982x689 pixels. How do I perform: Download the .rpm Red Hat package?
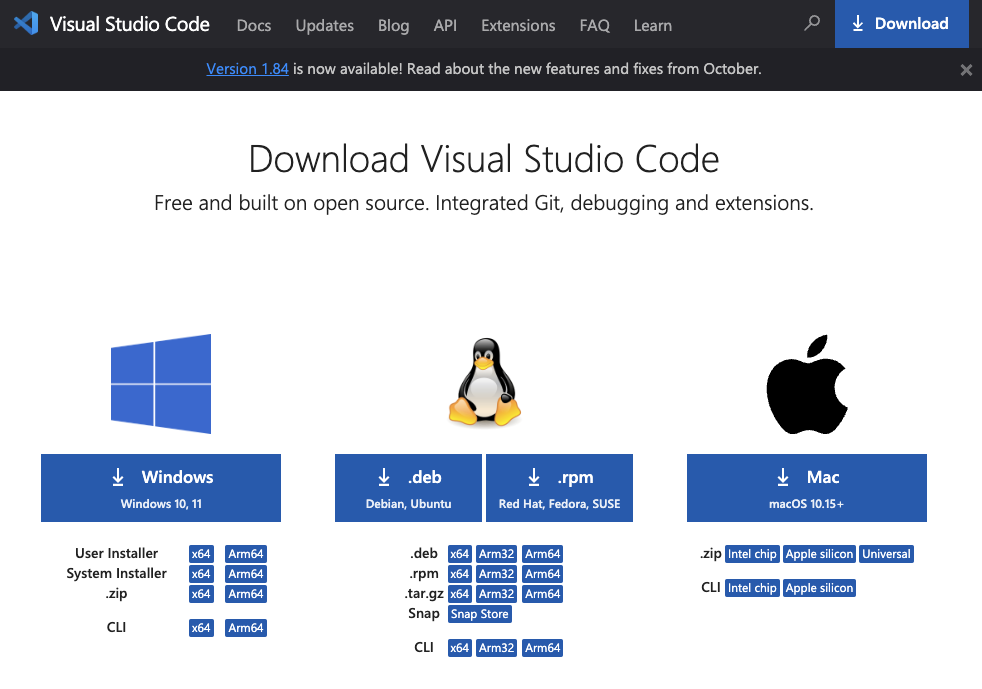[x=559, y=488]
